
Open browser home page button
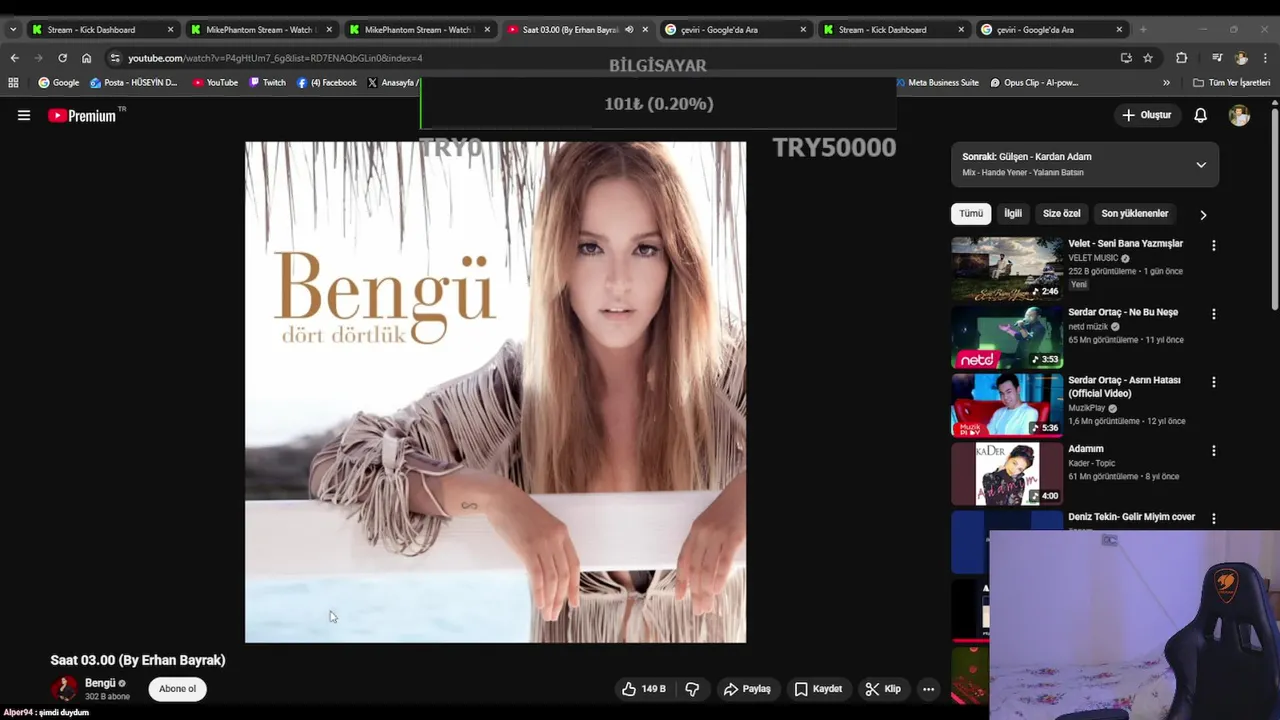86,58
